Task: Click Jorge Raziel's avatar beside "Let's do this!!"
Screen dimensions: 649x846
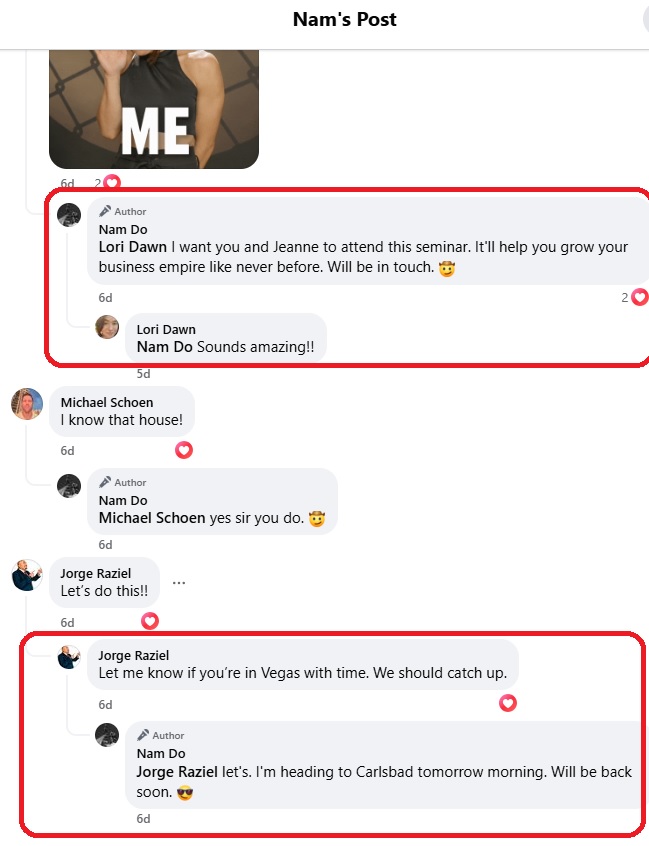Action: [x=27, y=575]
